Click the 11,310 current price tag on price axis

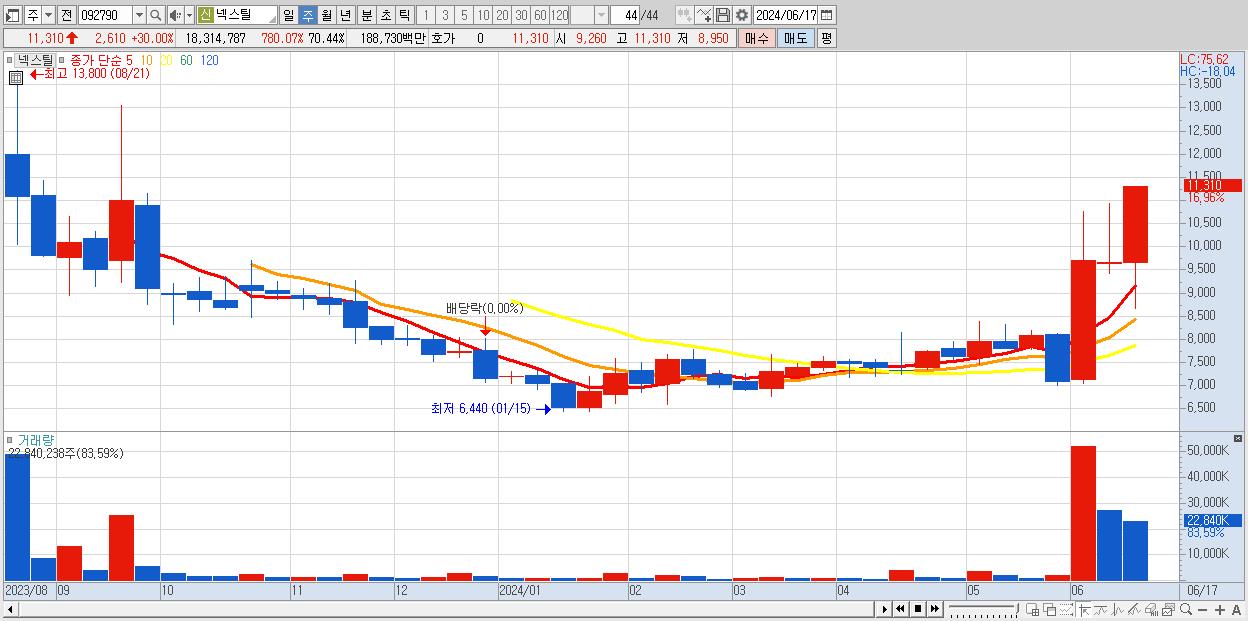point(1212,185)
